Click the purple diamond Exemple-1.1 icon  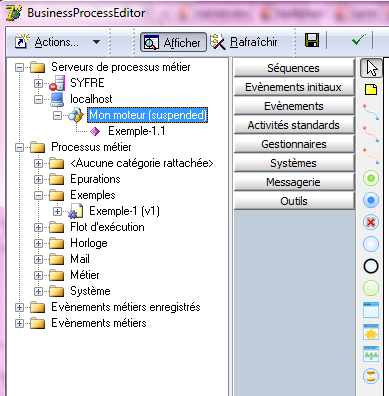tap(95, 131)
